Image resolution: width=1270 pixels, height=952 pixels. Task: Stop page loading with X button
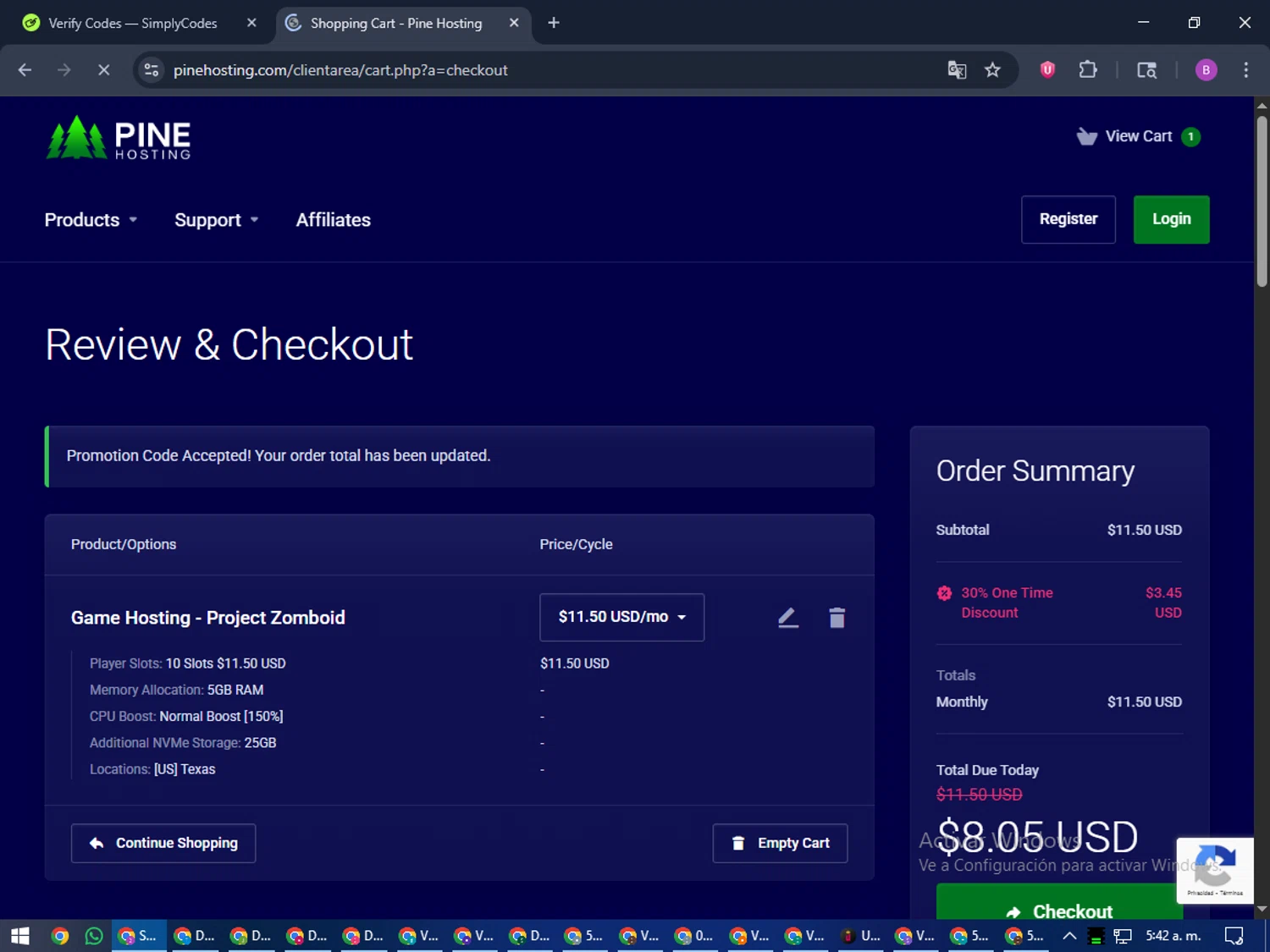pos(103,70)
